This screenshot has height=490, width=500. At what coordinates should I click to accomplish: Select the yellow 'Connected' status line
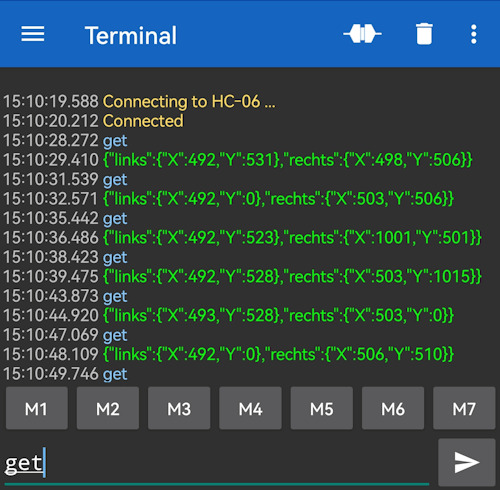click(x=93, y=121)
